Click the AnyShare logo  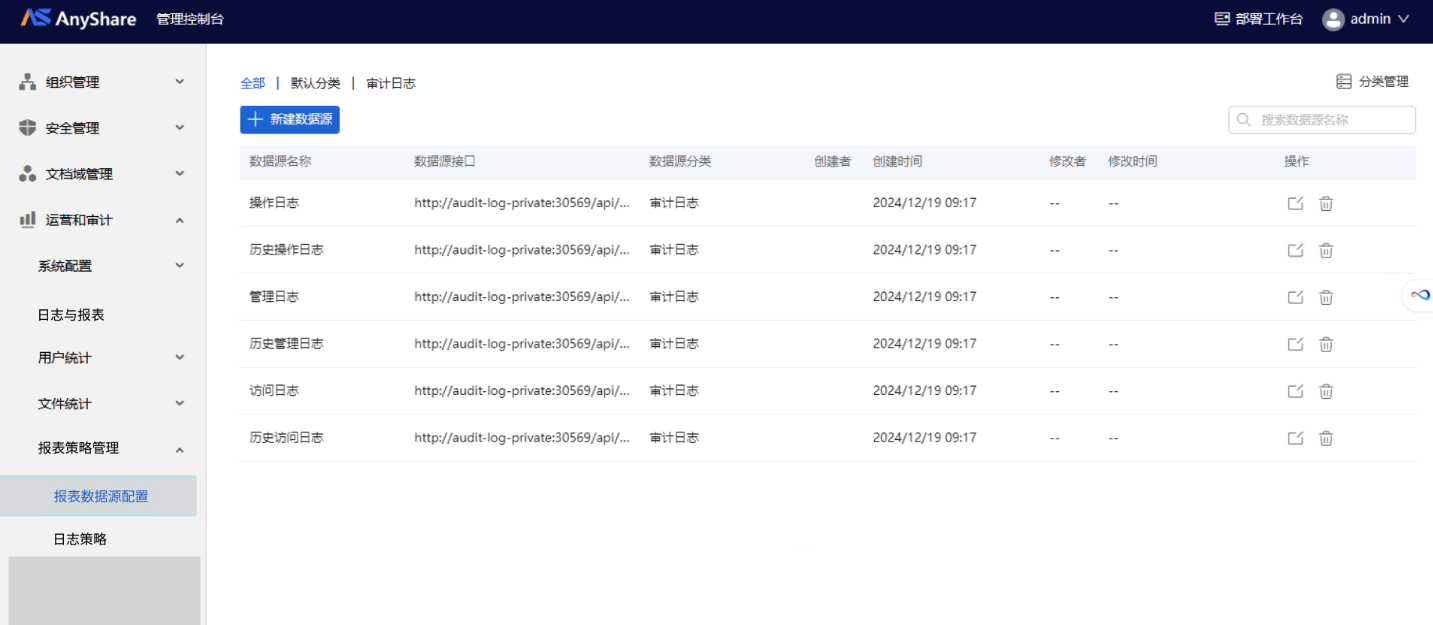coord(79,18)
